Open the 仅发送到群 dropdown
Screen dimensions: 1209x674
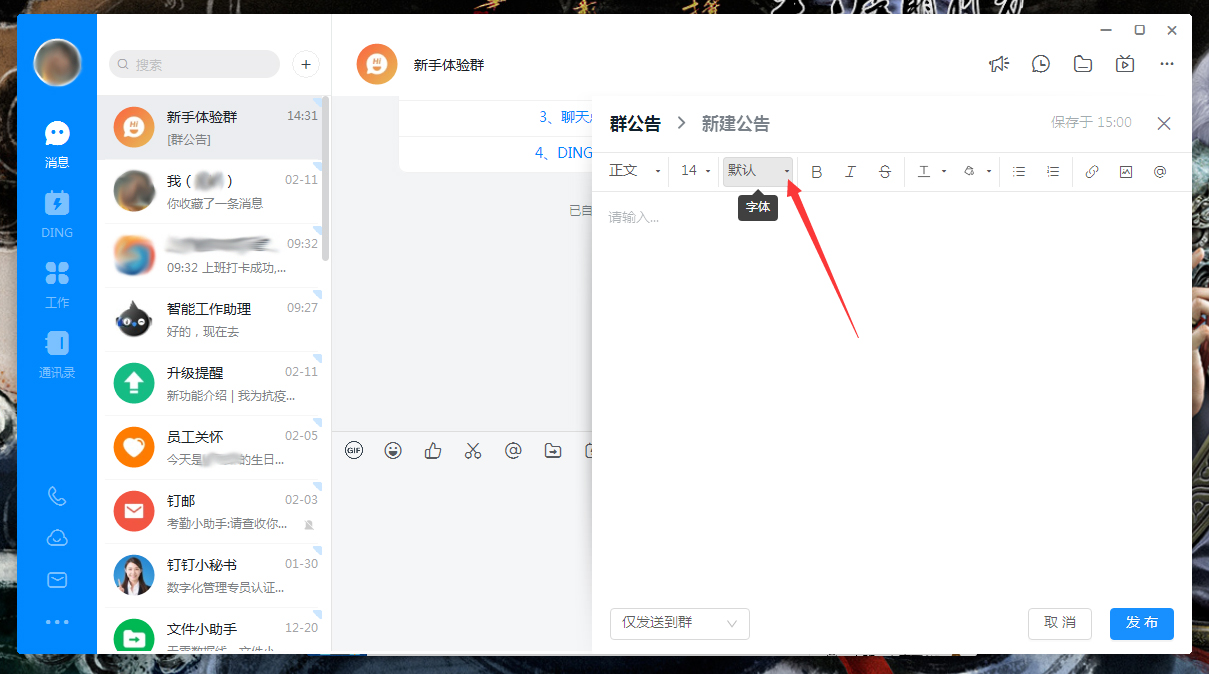click(680, 623)
